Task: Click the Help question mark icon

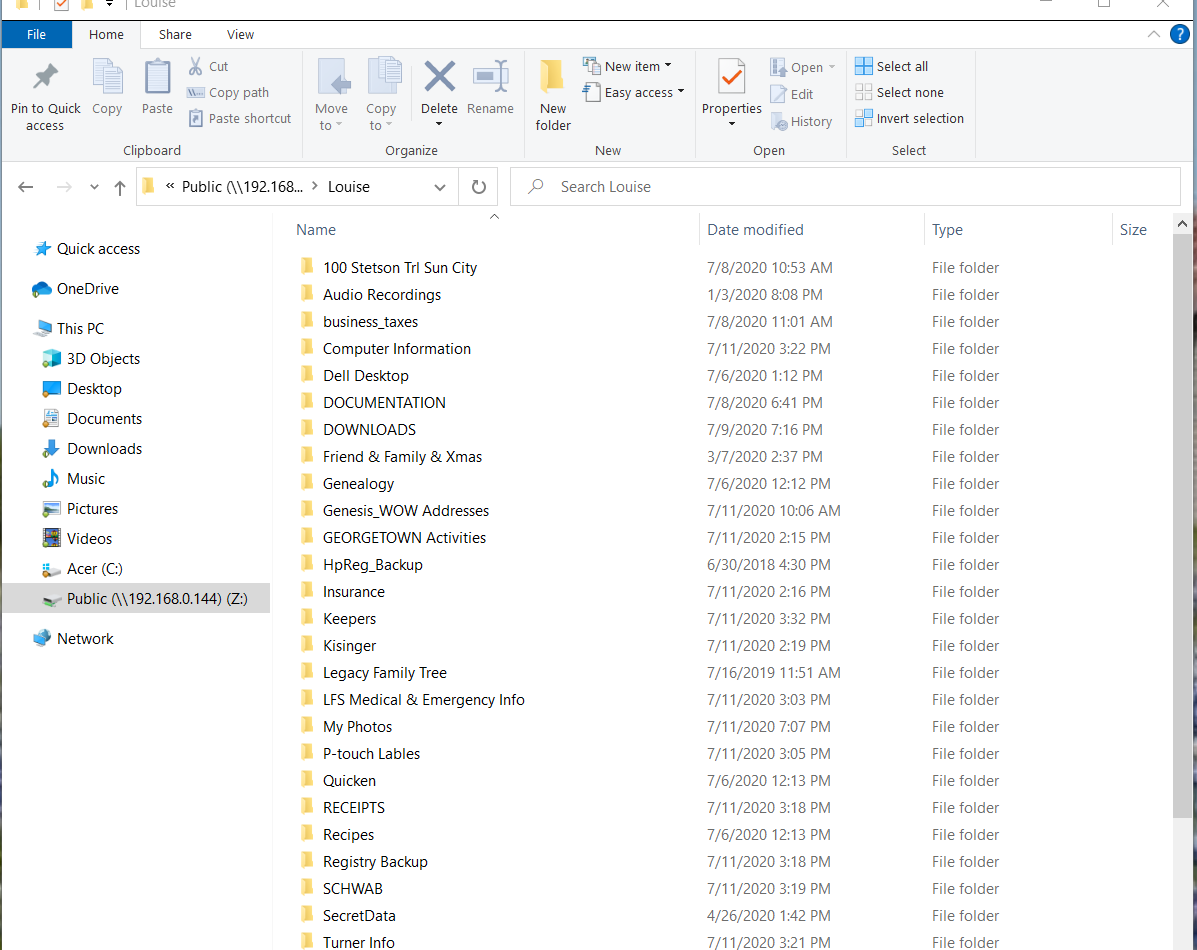Action: point(1180,34)
